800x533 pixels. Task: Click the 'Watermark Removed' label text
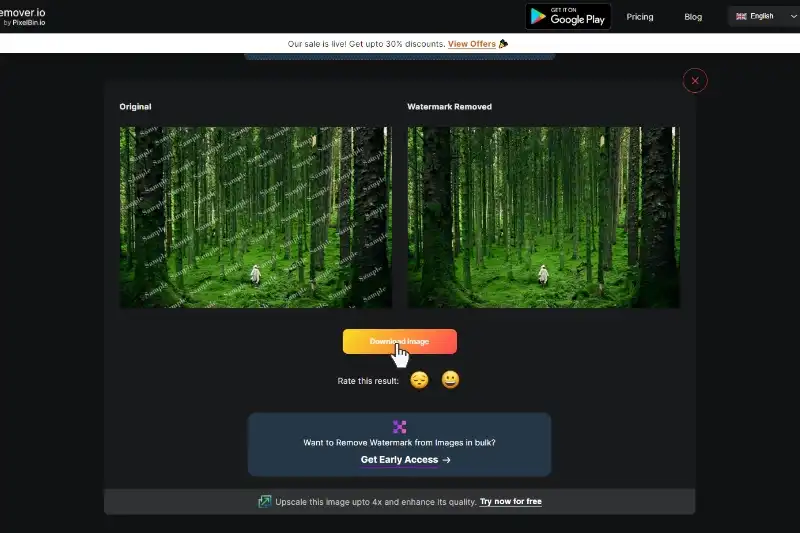(x=449, y=107)
